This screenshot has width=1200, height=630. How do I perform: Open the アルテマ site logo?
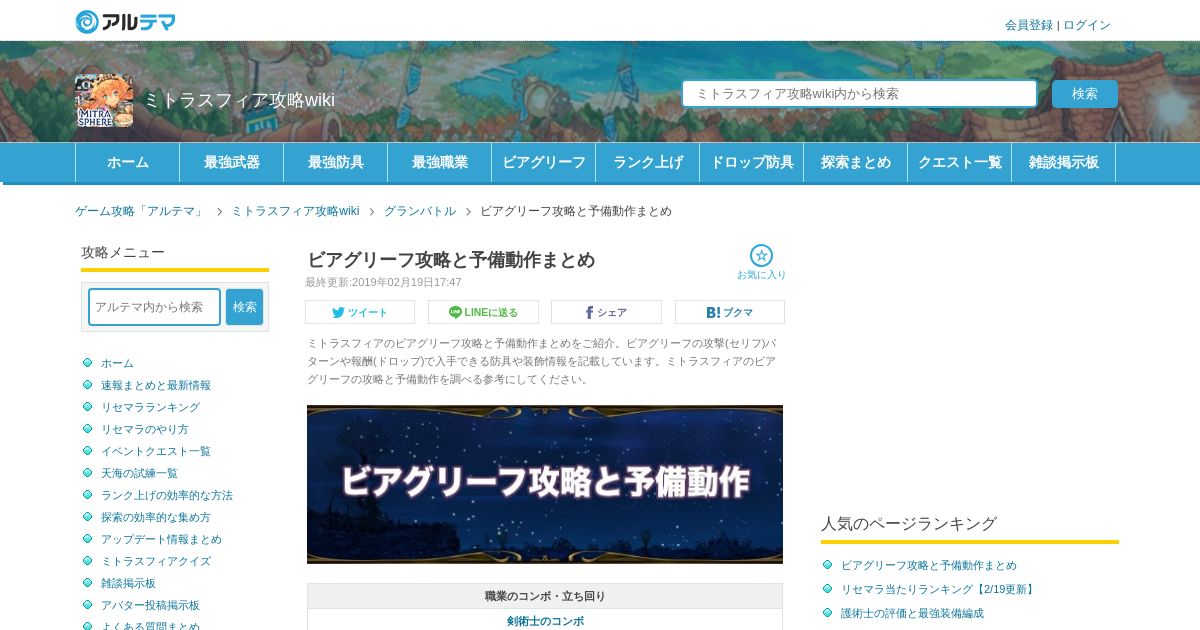tap(126, 21)
